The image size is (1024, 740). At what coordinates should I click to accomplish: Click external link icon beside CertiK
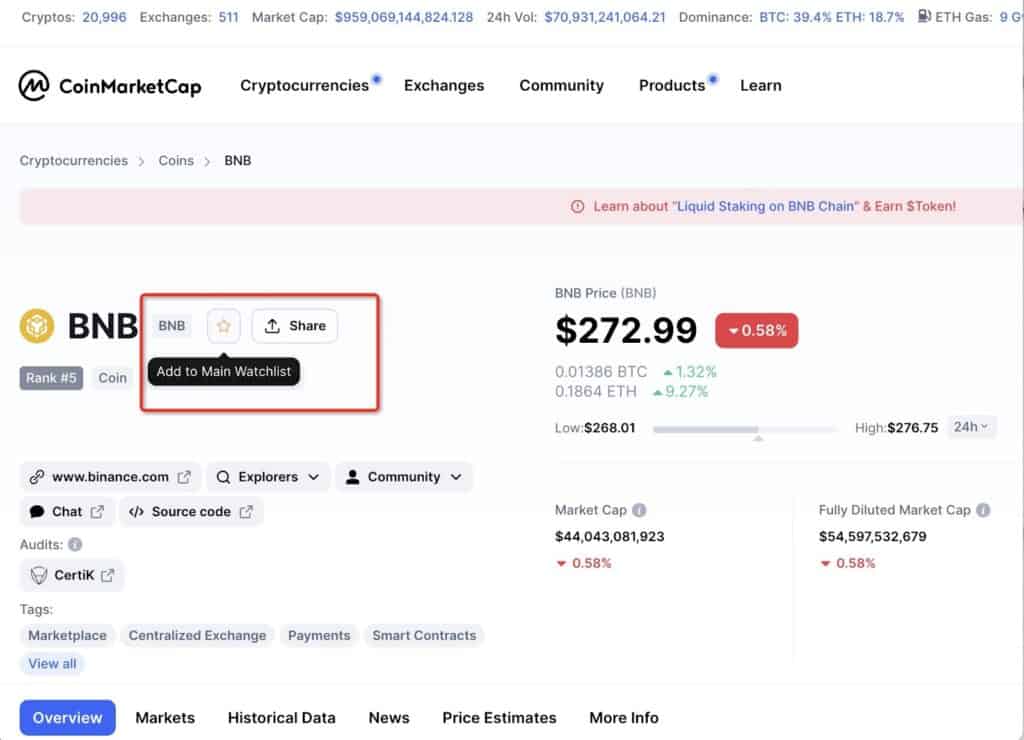coord(108,575)
